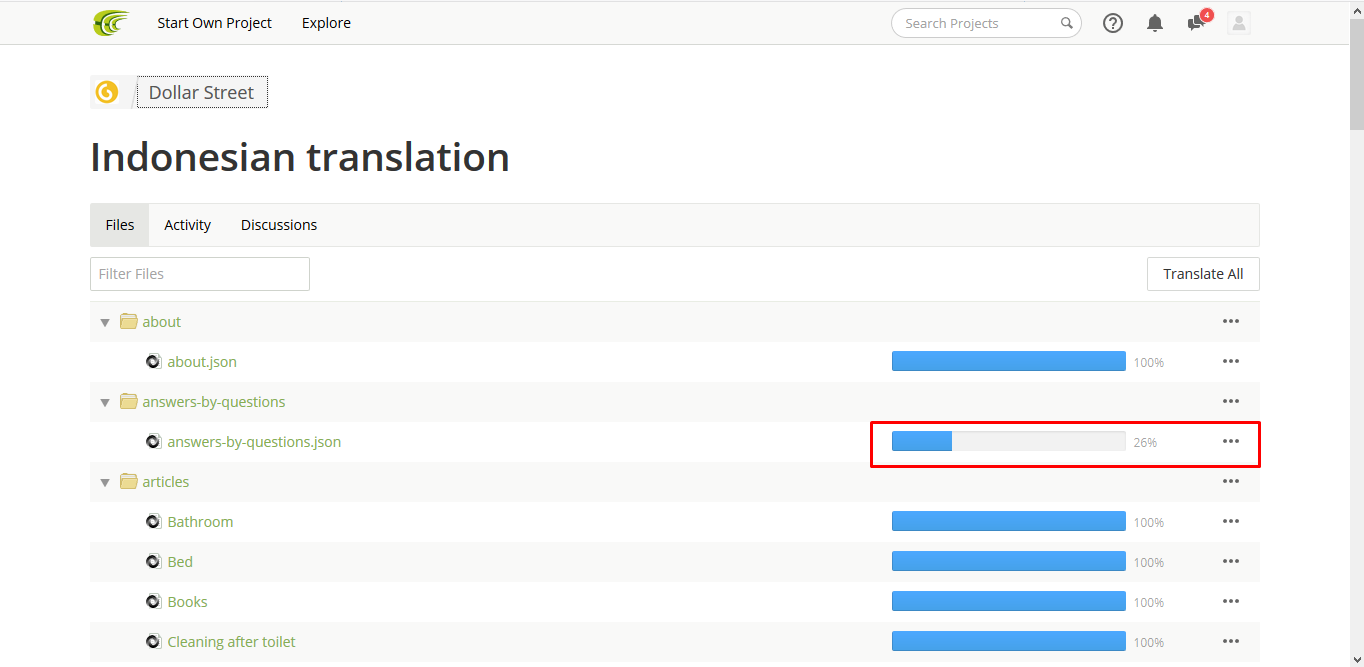
Task: Open messages icon with red badge
Action: pyautogui.click(x=1198, y=21)
